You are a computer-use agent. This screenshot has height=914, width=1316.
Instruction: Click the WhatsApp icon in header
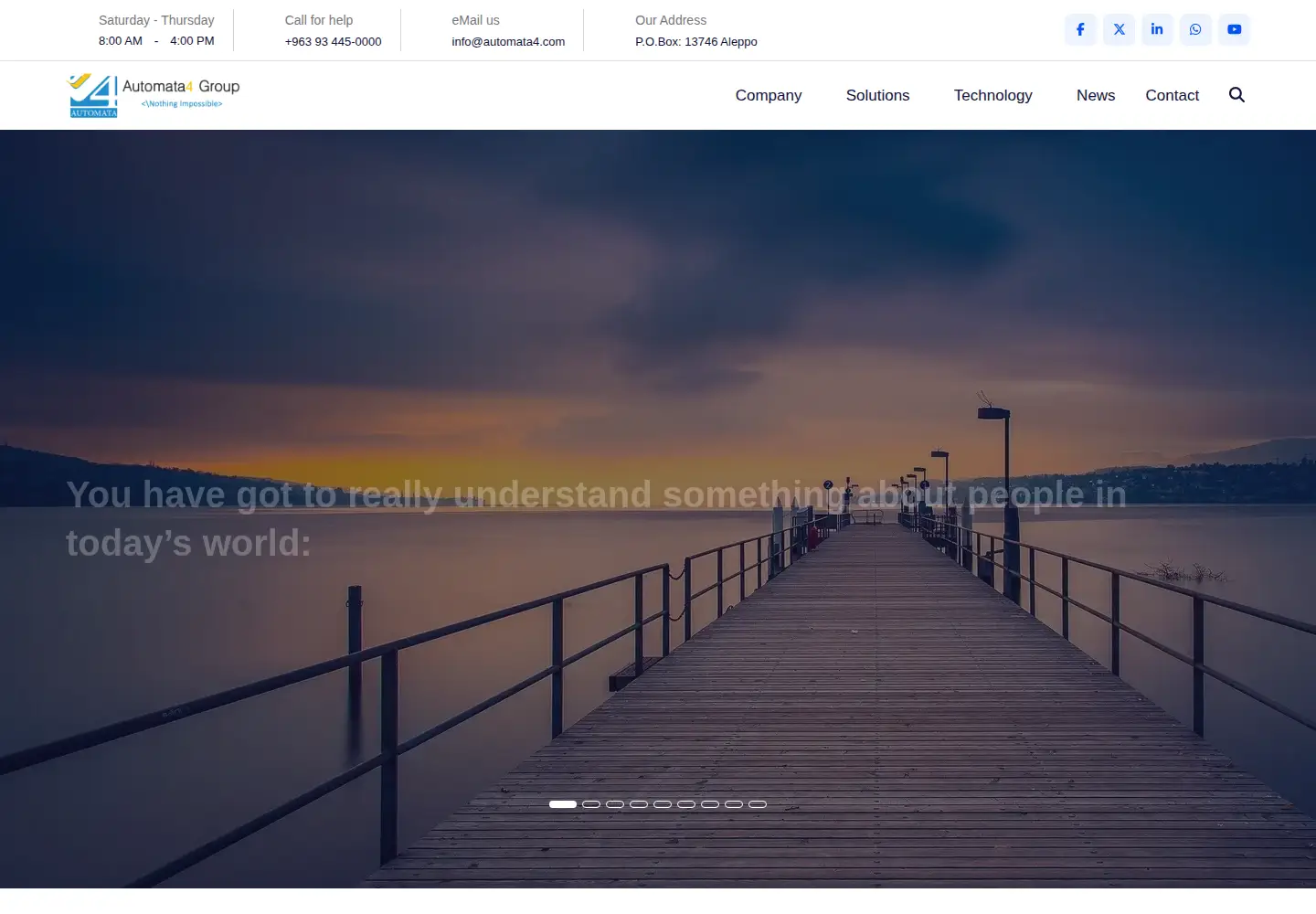click(1195, 29)
